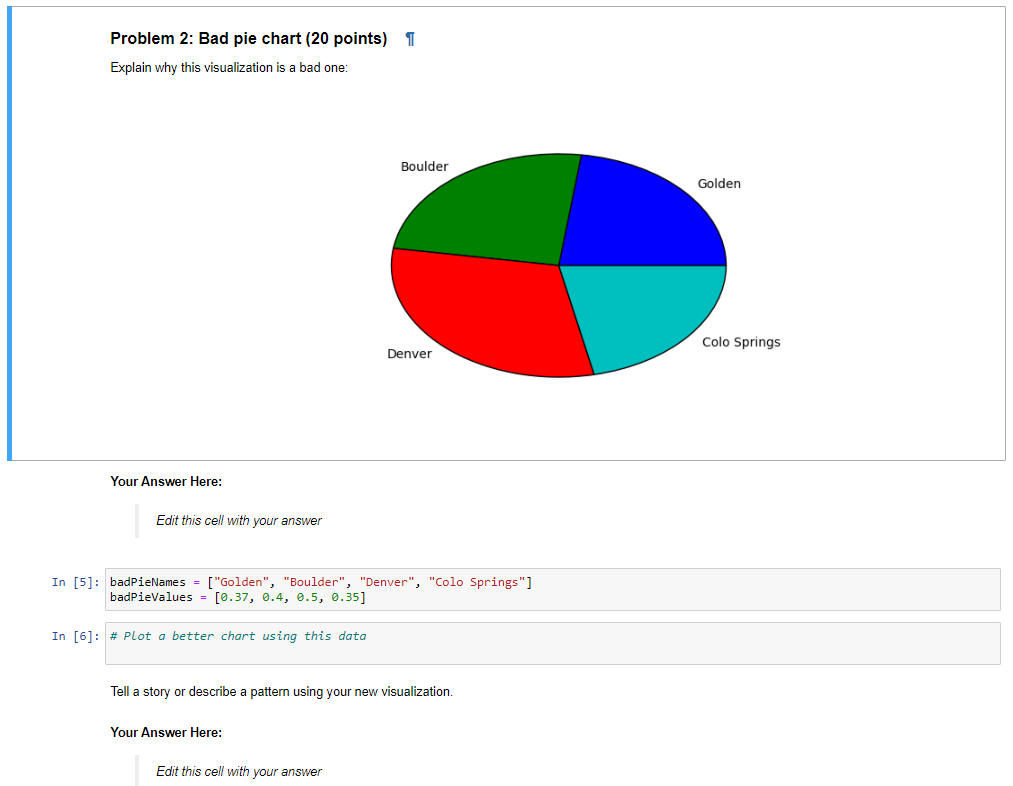Viewport: 1013px width, 786px height.
Task: Select the first 'Edit this cell with your answer' cell
Action: [238, 520]
